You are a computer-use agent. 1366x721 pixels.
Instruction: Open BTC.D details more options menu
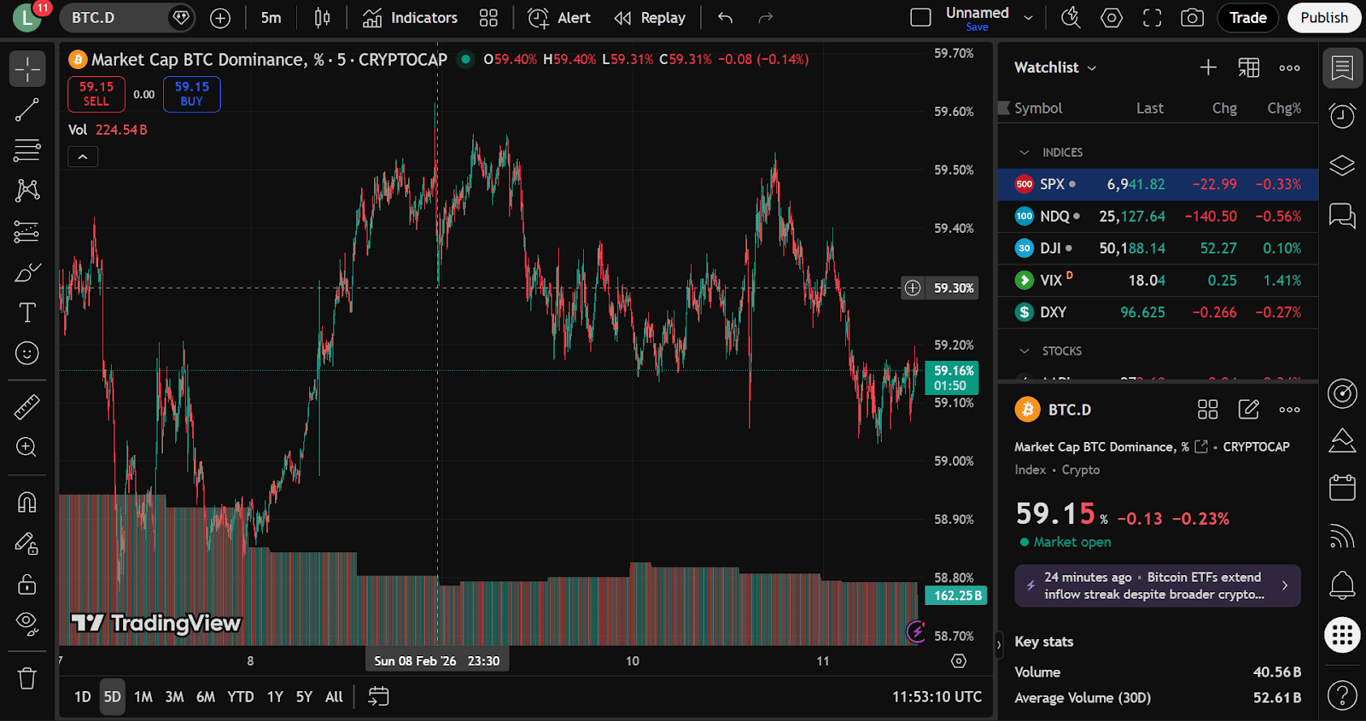pyautogui.click(x=1289, y=409)
